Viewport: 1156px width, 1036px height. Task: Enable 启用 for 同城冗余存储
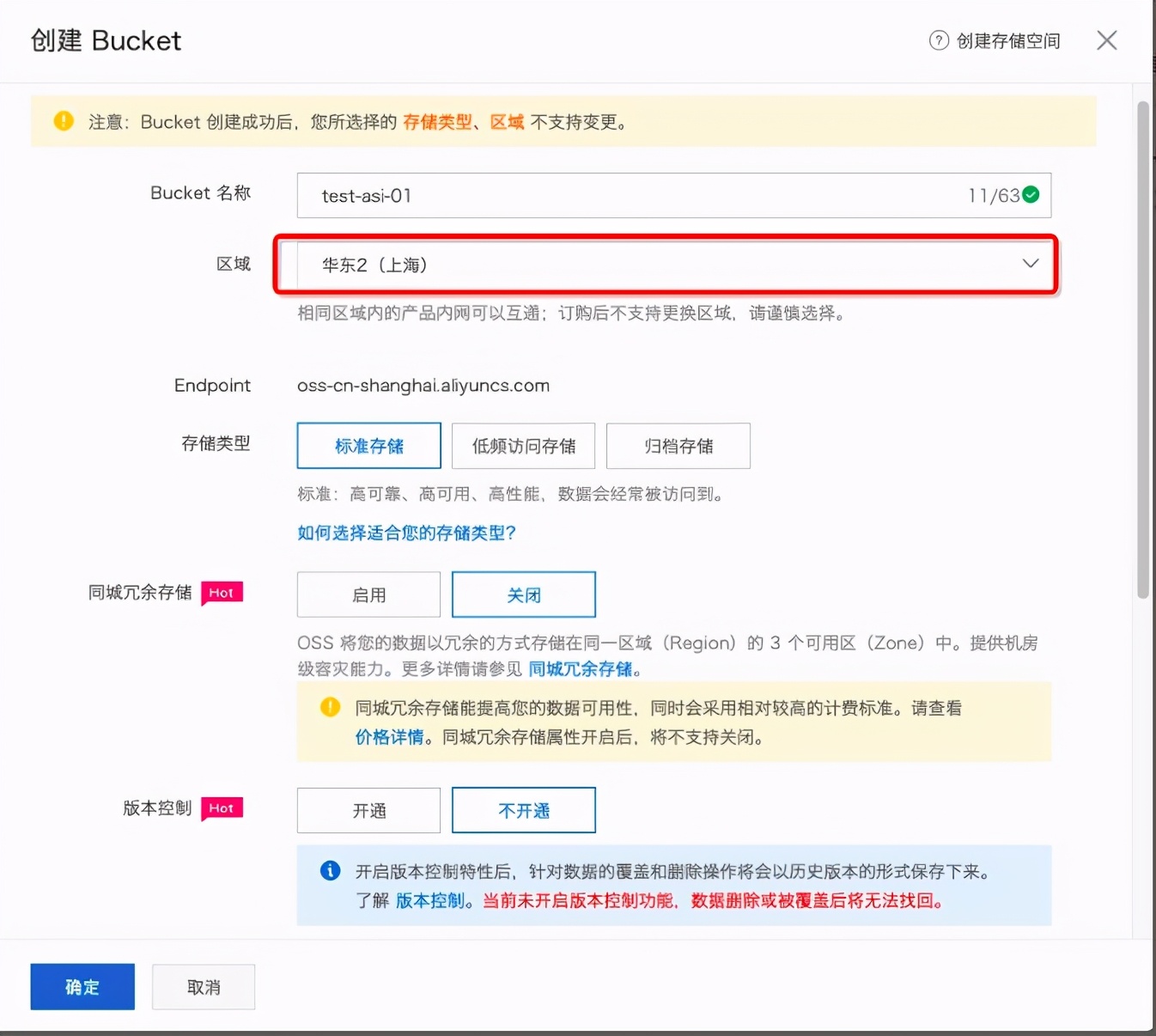(368, 594)
